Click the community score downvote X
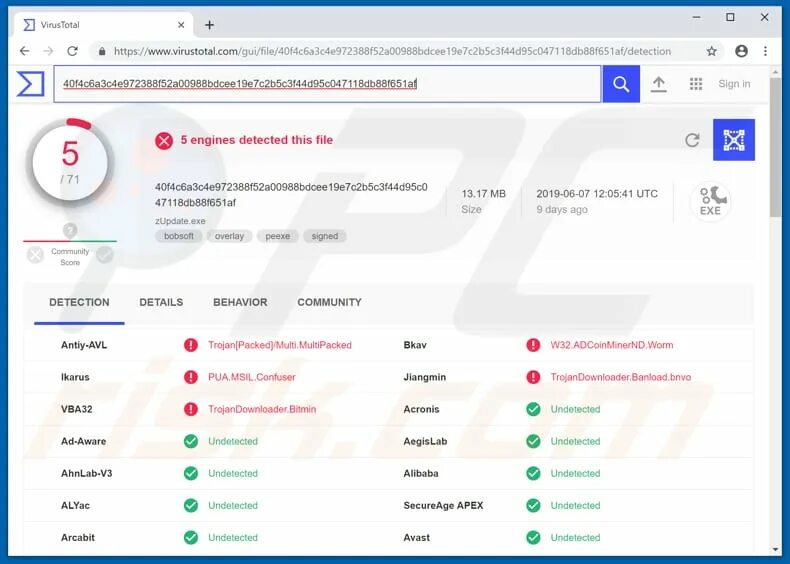The width and height of the screenshot is (790, 564). click(35, 256)
